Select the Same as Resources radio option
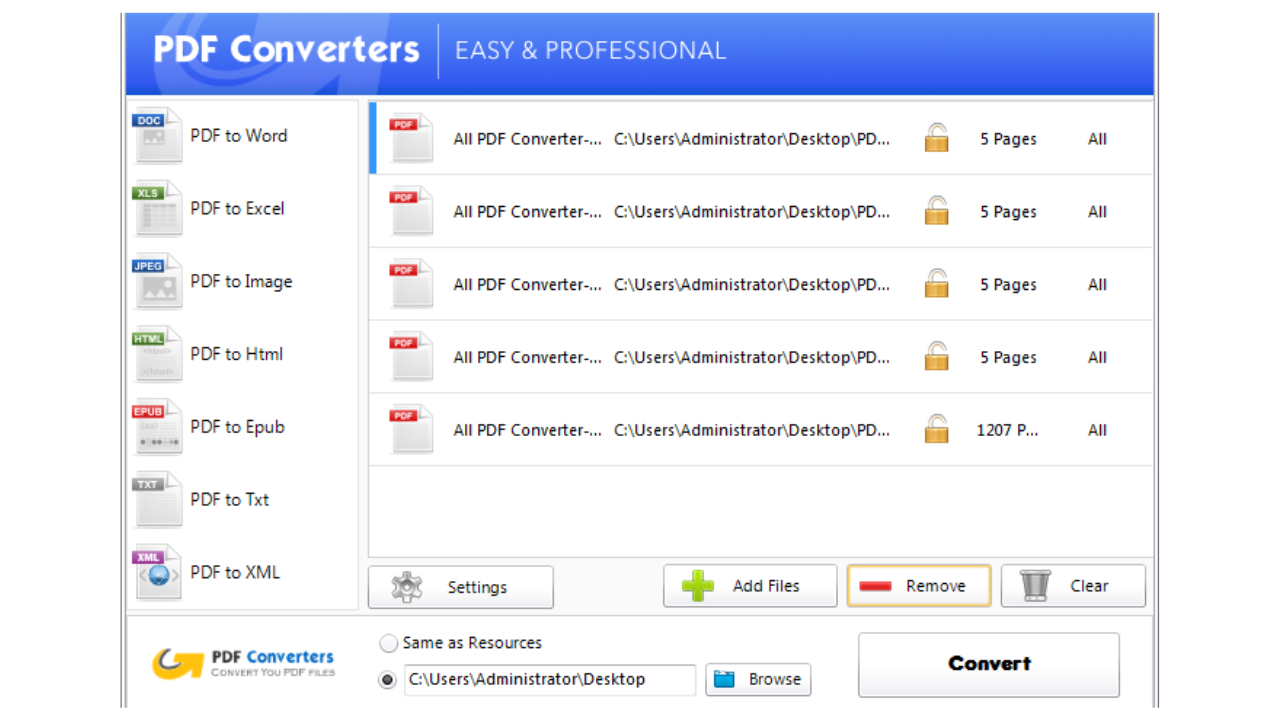The image size is (1280, 720). 389,643
